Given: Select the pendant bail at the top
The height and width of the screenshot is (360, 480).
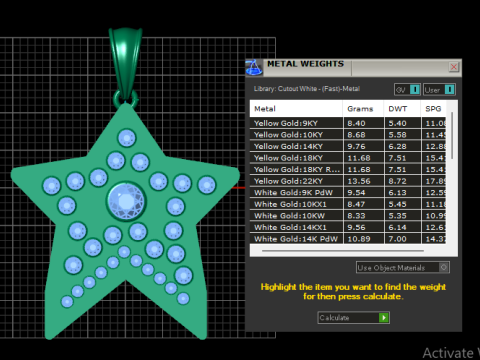Looking at the screenshot, I should (x=125, y=62).
